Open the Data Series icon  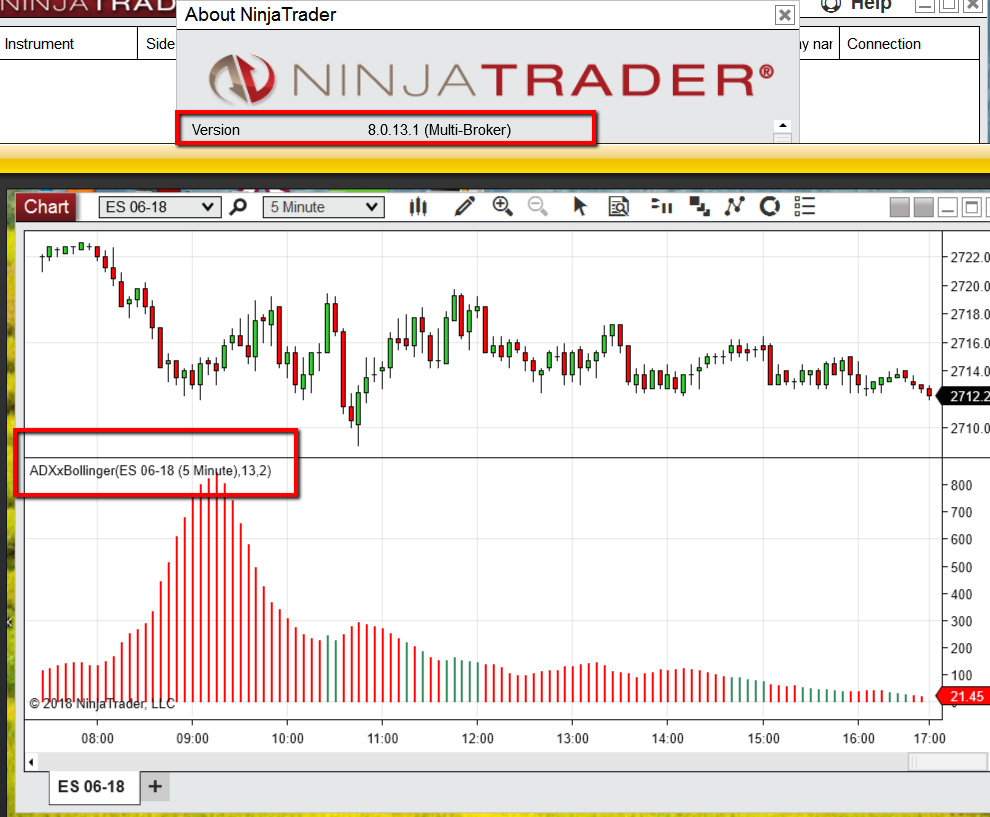click(699, 206)
